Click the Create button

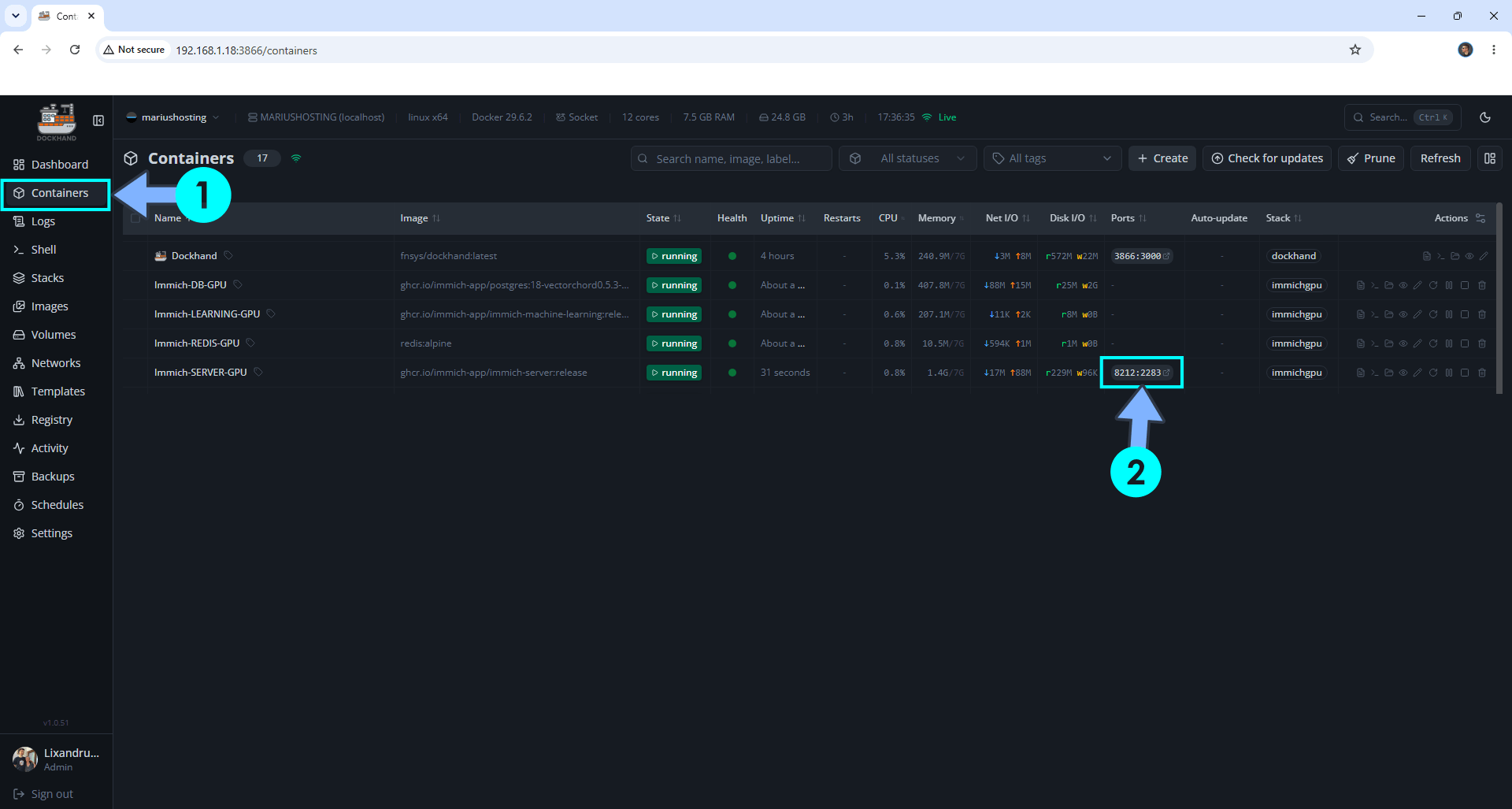[x=1162, y=158]
